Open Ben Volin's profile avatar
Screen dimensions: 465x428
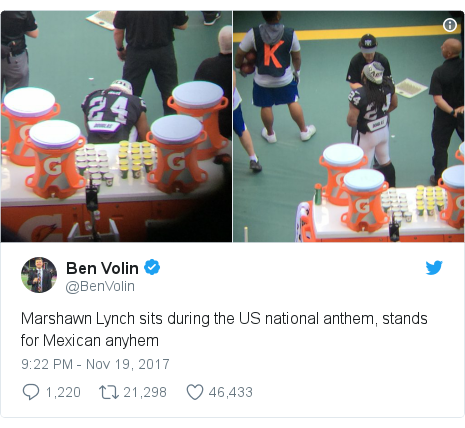pos(39,275)
